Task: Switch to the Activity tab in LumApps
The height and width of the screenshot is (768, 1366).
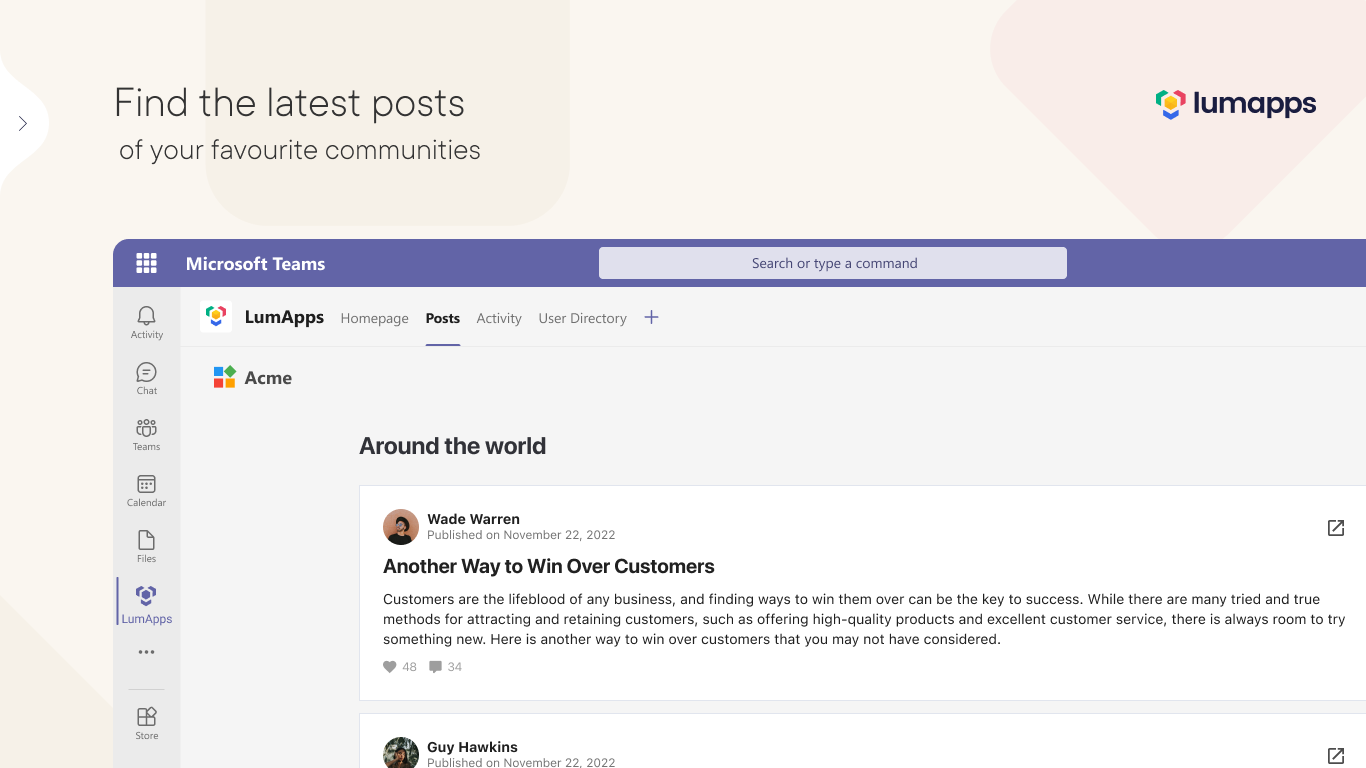Action: pos(499,318)
